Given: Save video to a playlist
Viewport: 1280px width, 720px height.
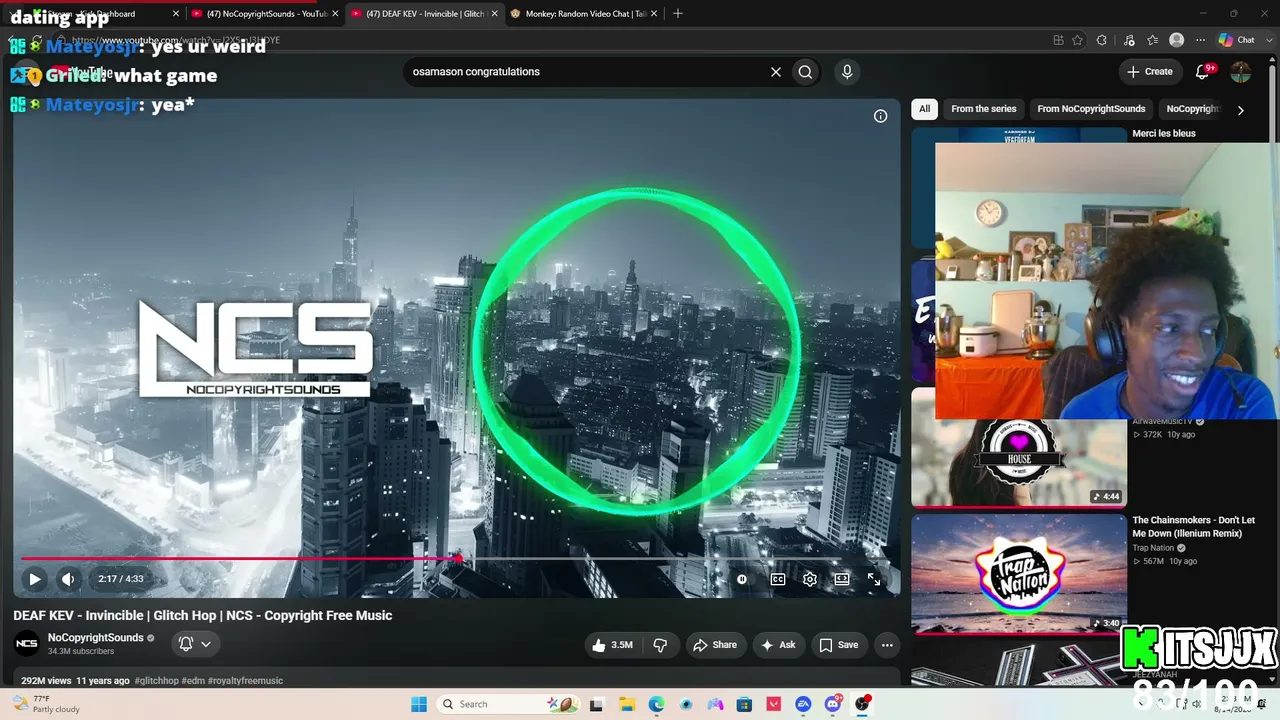Looking at the screenshot, I should click(x=839, y=645).
